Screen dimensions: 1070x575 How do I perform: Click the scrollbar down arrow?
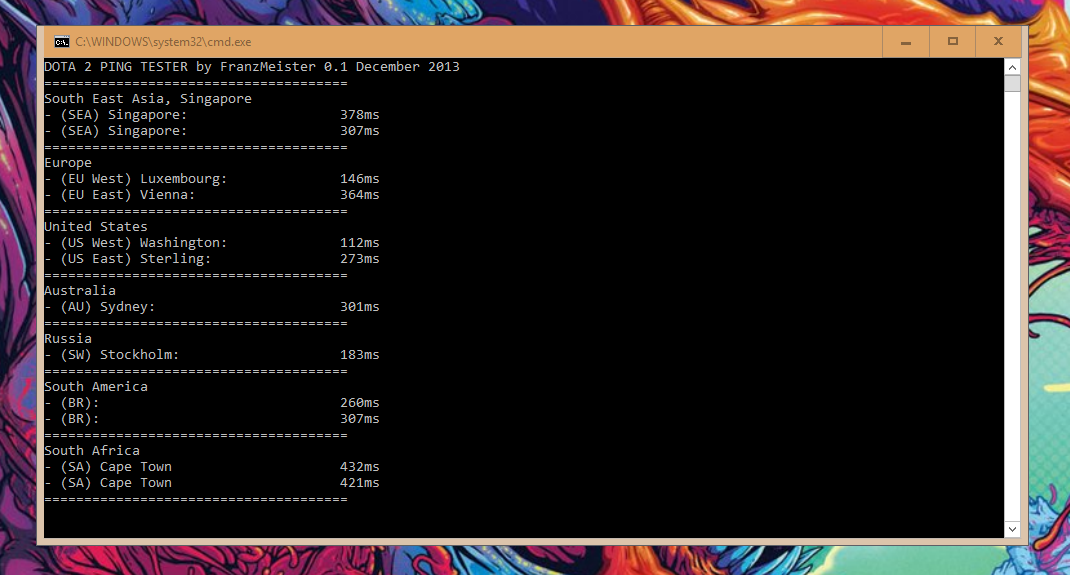click(1012, 529)
